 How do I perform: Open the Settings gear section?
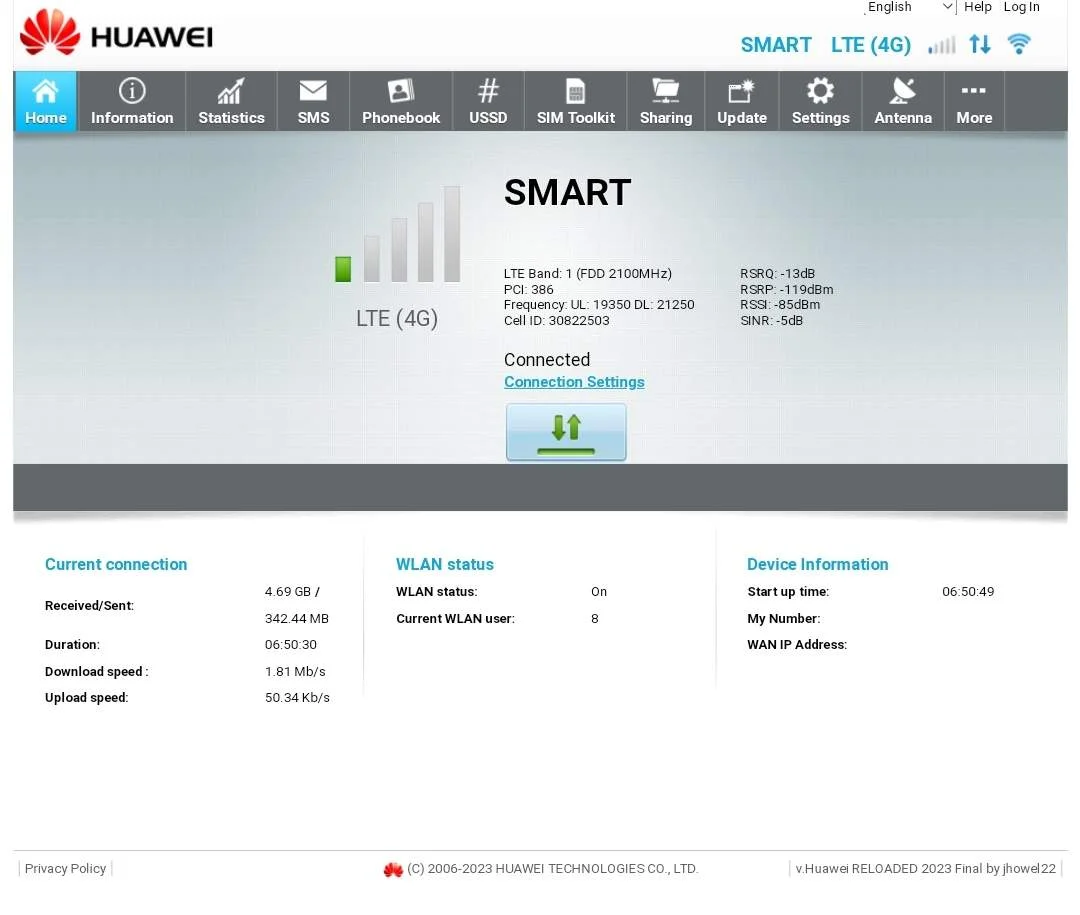[820, 101]
